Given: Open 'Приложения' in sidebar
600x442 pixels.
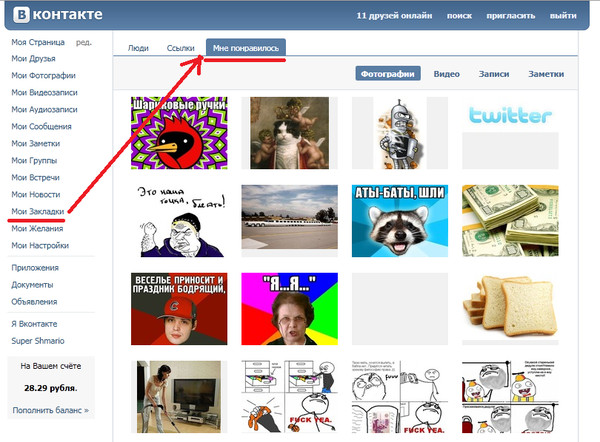Looking at the screenshot, I should [x=35, y=268].
